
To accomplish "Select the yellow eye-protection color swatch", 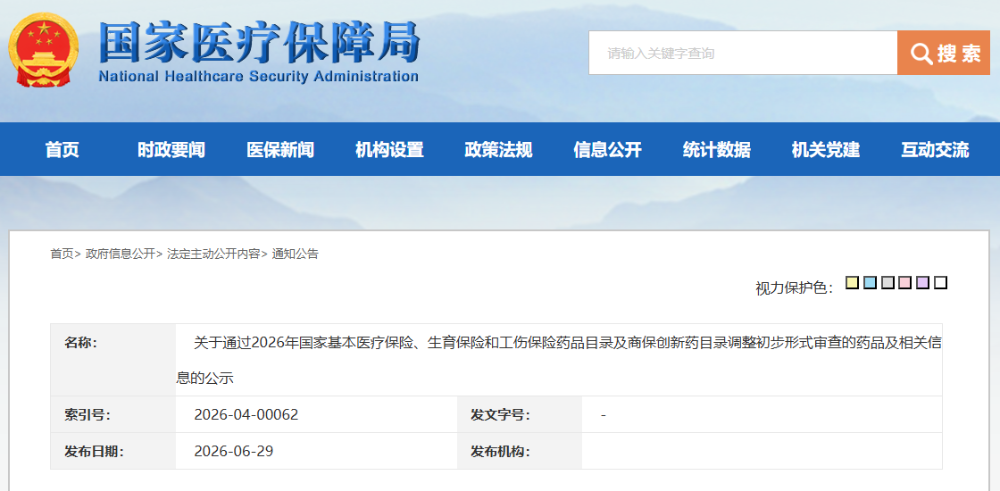I will pos(852,282).
